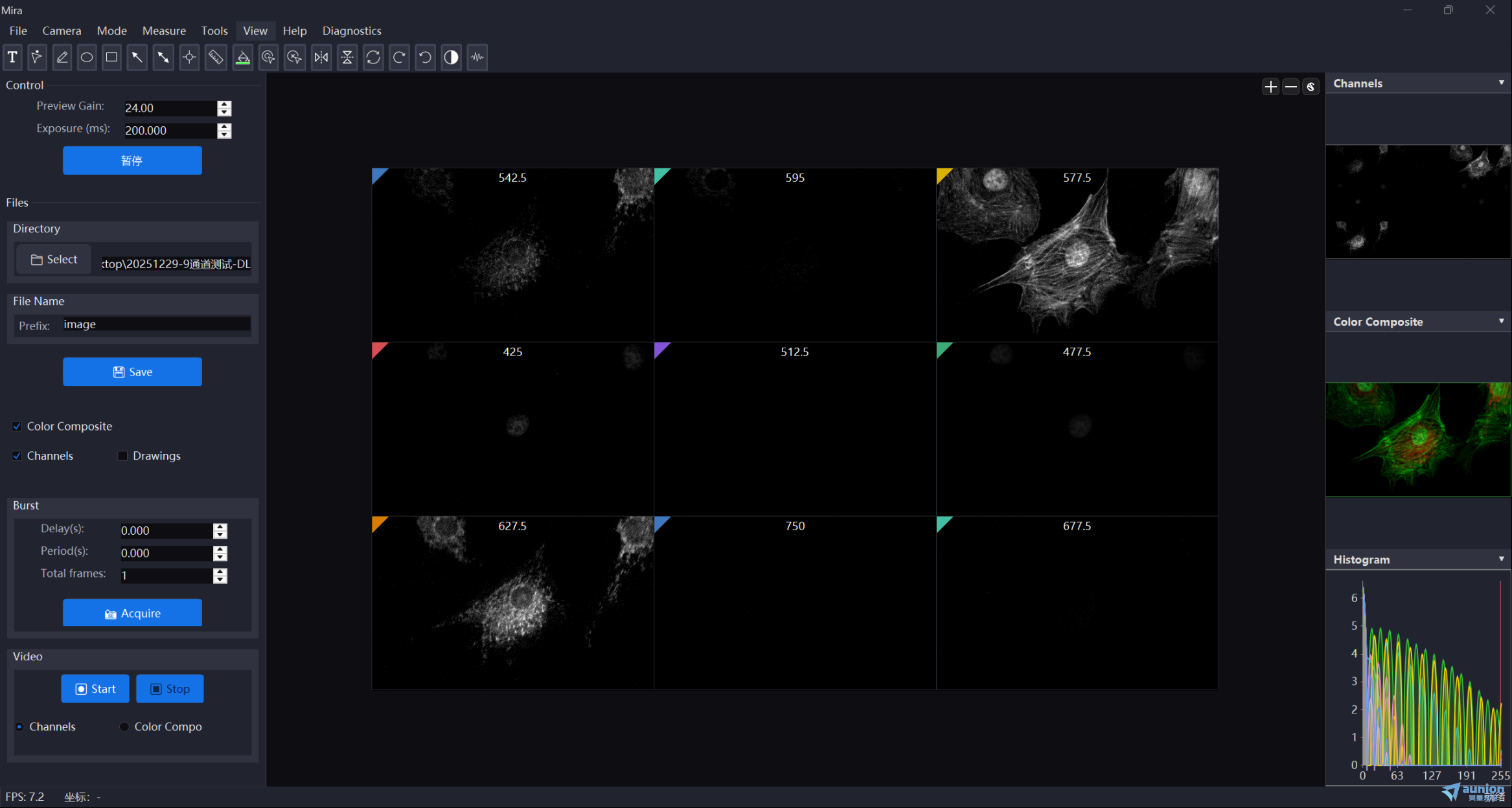
Task: Pick the Rectangle drawing tool
Action: (x=111, y=57)
